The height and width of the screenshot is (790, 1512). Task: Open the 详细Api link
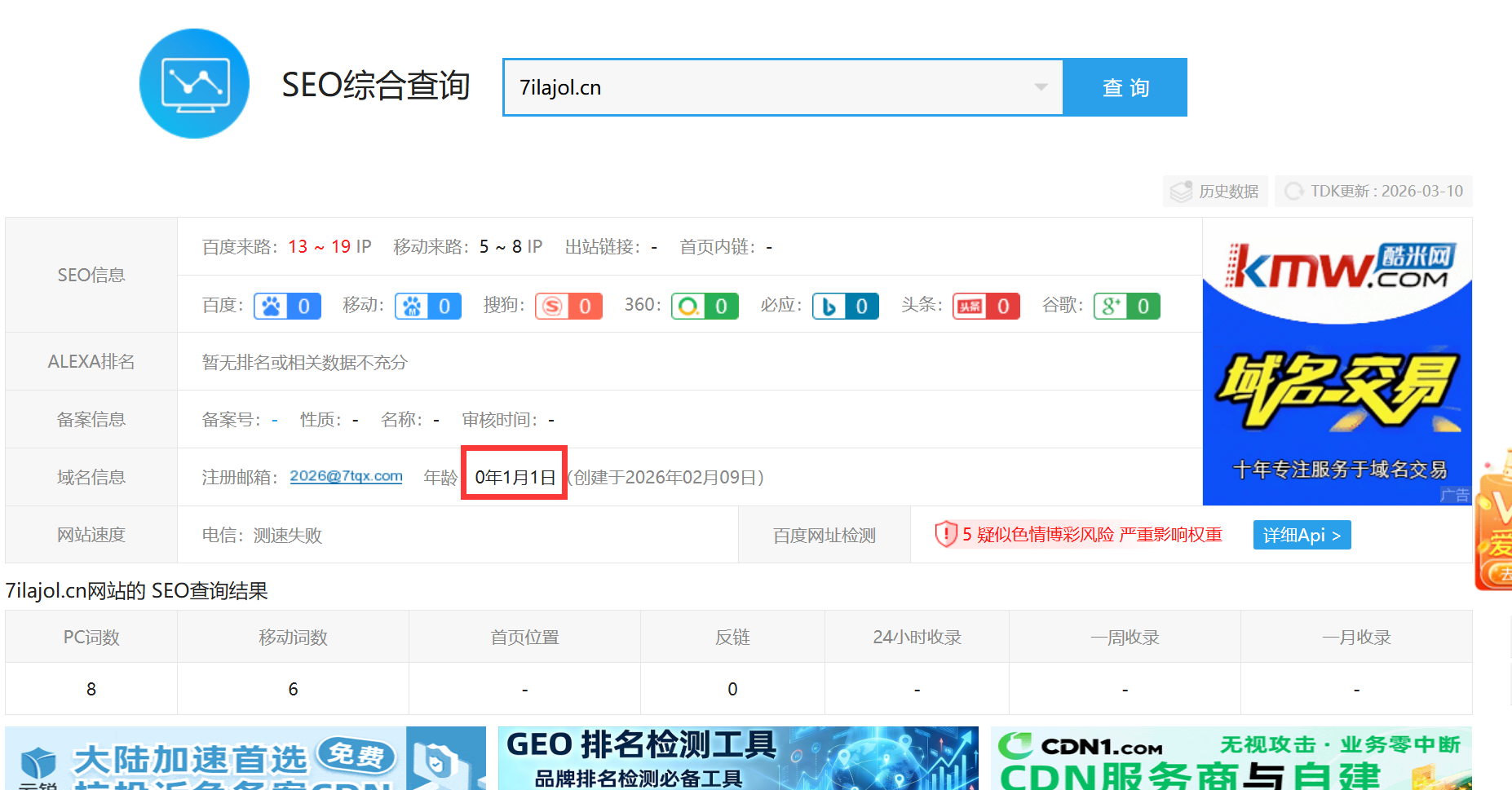pyautogui.click(x=1302, y=535)
